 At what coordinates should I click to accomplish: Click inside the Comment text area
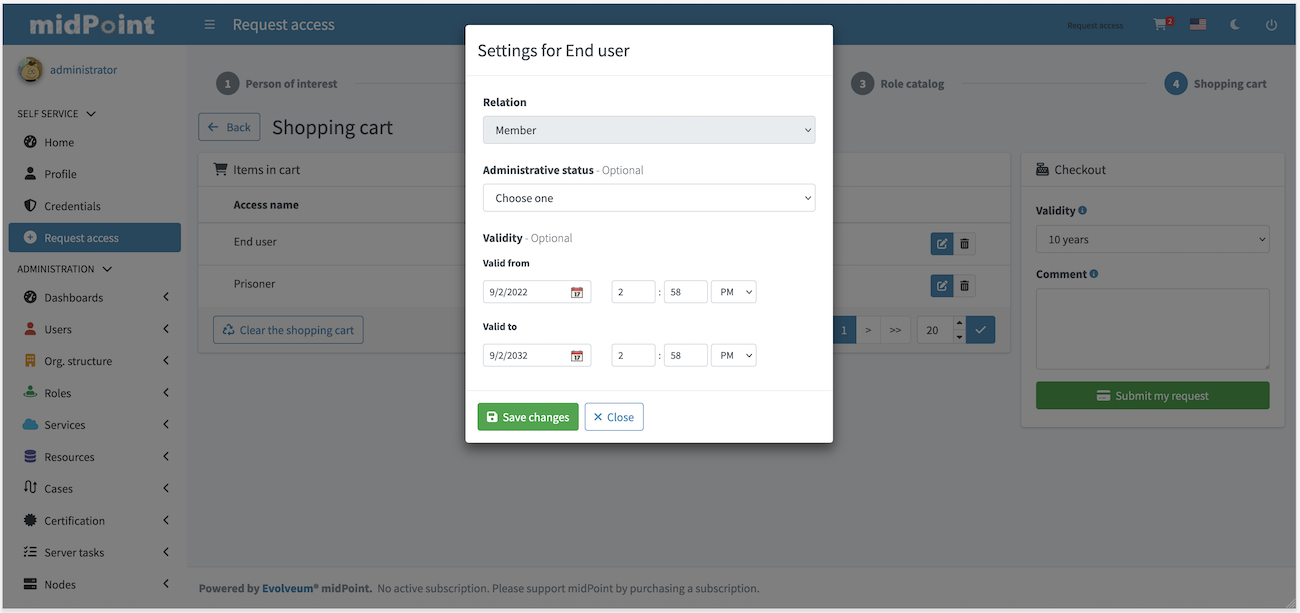point(1152,330)
